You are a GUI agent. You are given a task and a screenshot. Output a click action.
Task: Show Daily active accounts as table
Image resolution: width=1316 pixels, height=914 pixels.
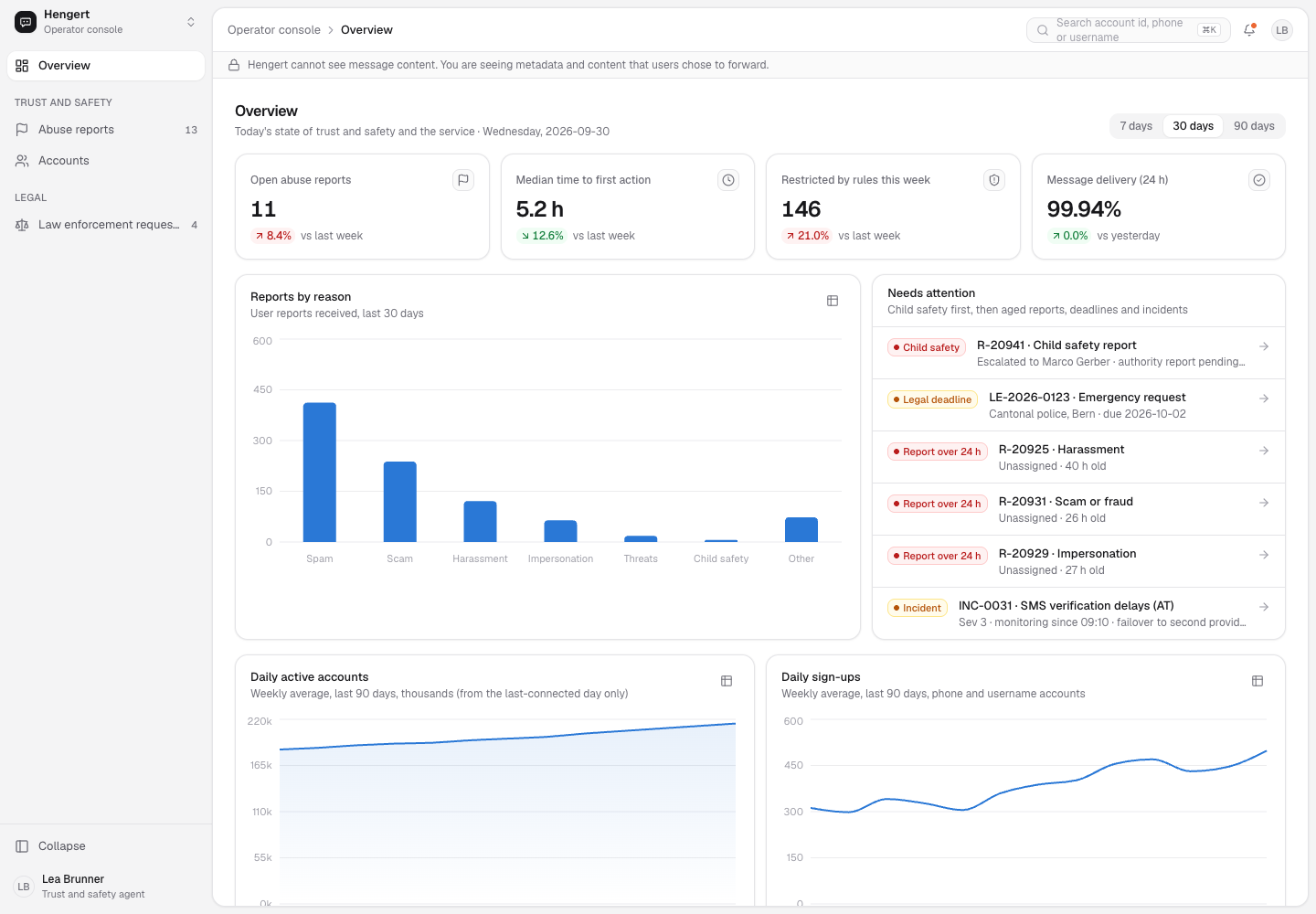(x=727, y=681)
